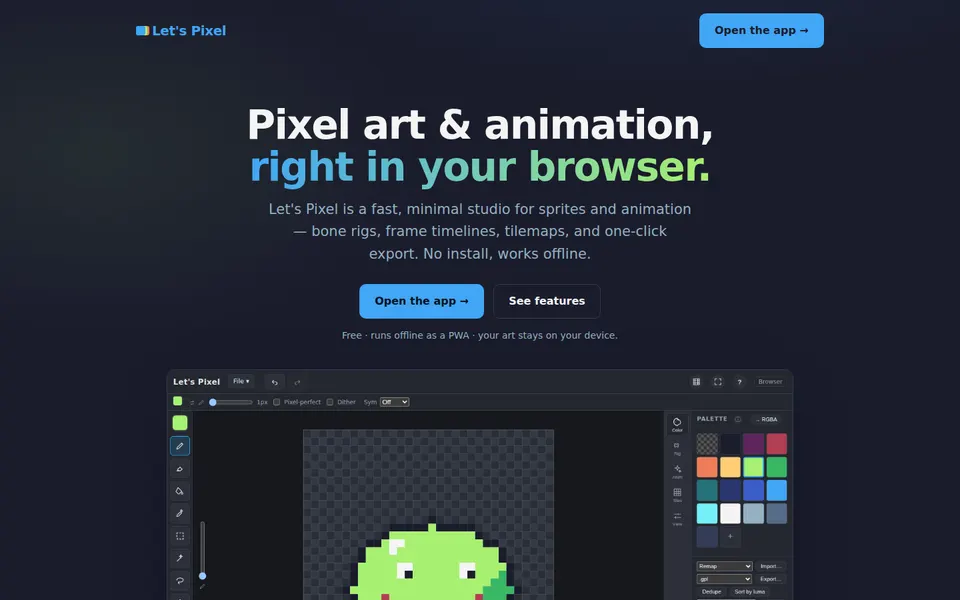Click the fullscreen icon in app header
The width and height of the screenshot is (960, 600).
(718, 381)
